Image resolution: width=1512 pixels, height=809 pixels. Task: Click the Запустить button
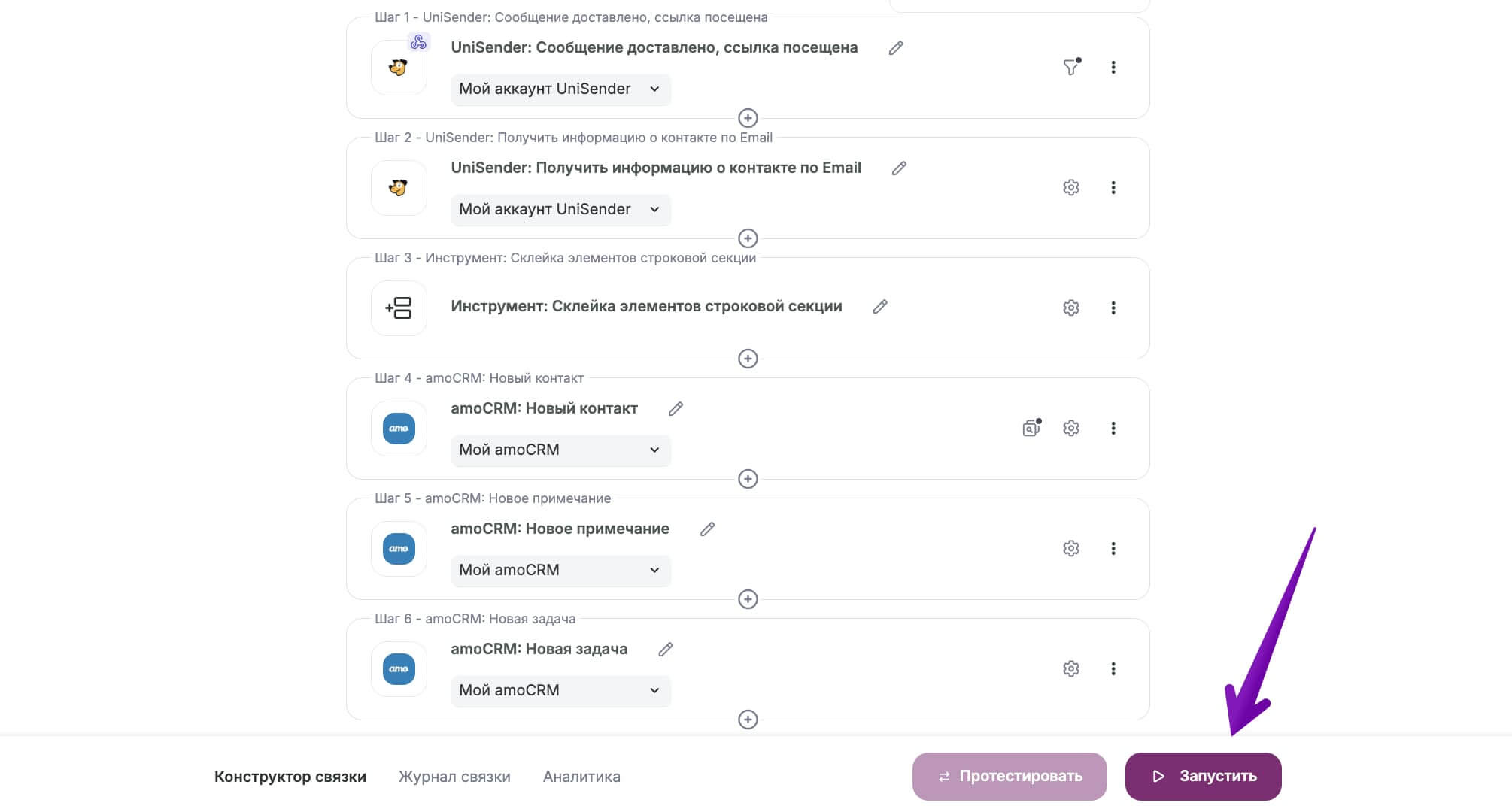pyautogui.click(x=1203, y=777)
